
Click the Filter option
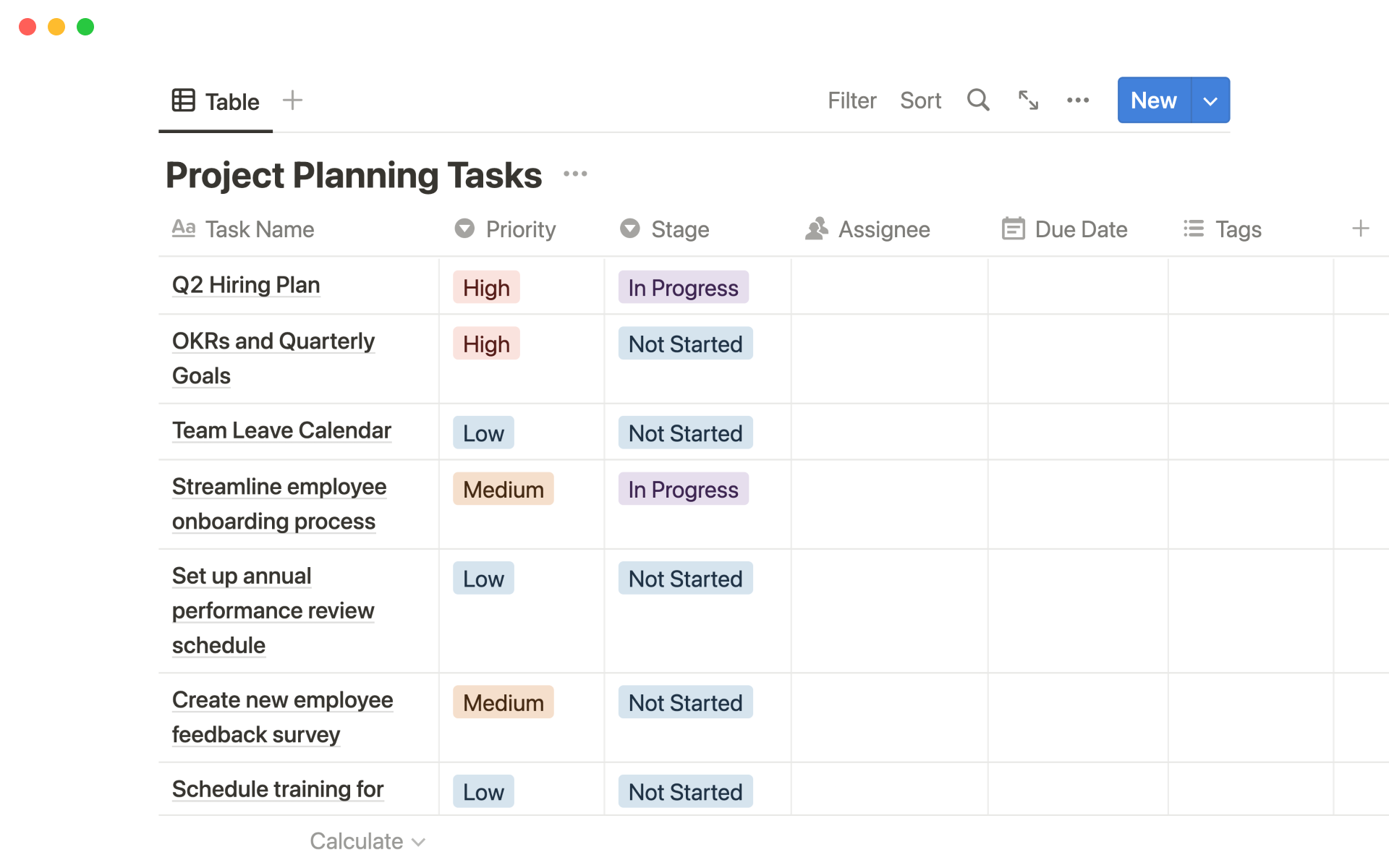point(851,101)
